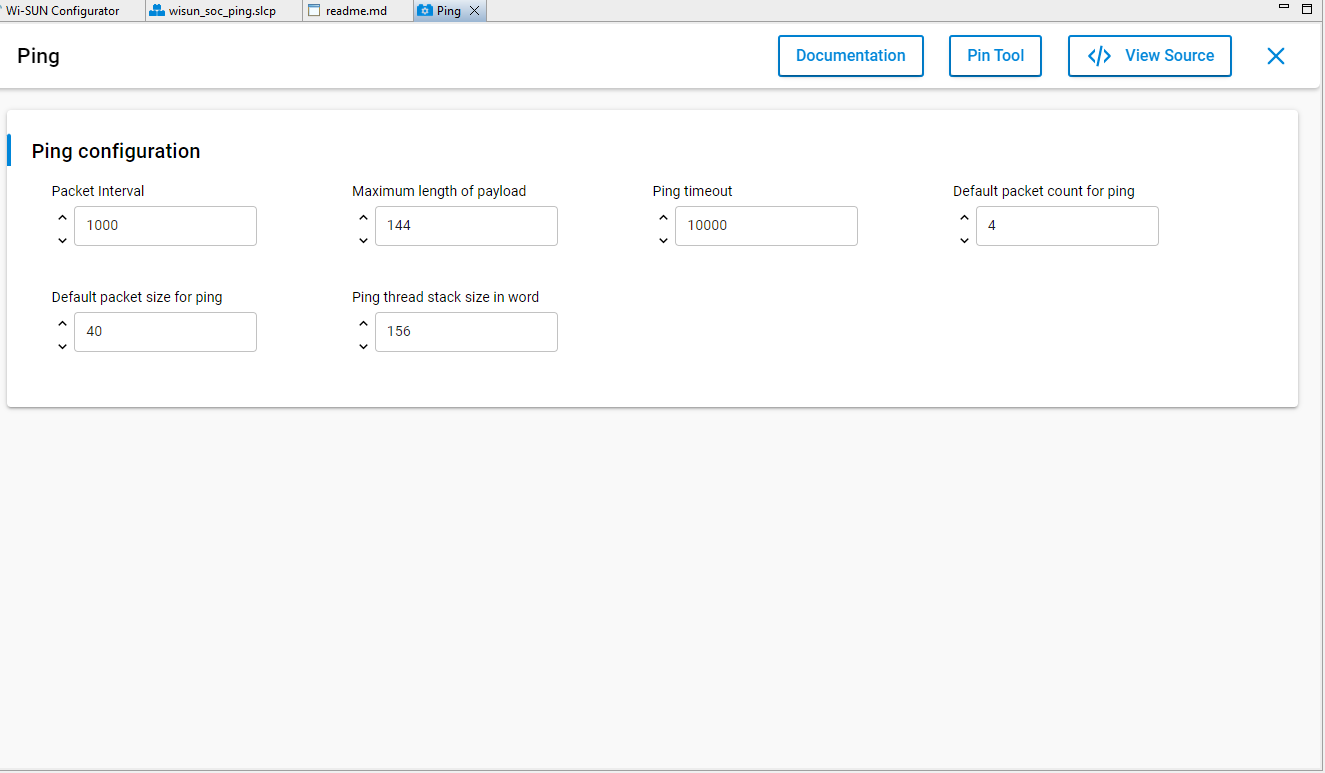Click the project icon on wisun_soc_ping.slcp tab
The image size is (1325, 773).
155,10
